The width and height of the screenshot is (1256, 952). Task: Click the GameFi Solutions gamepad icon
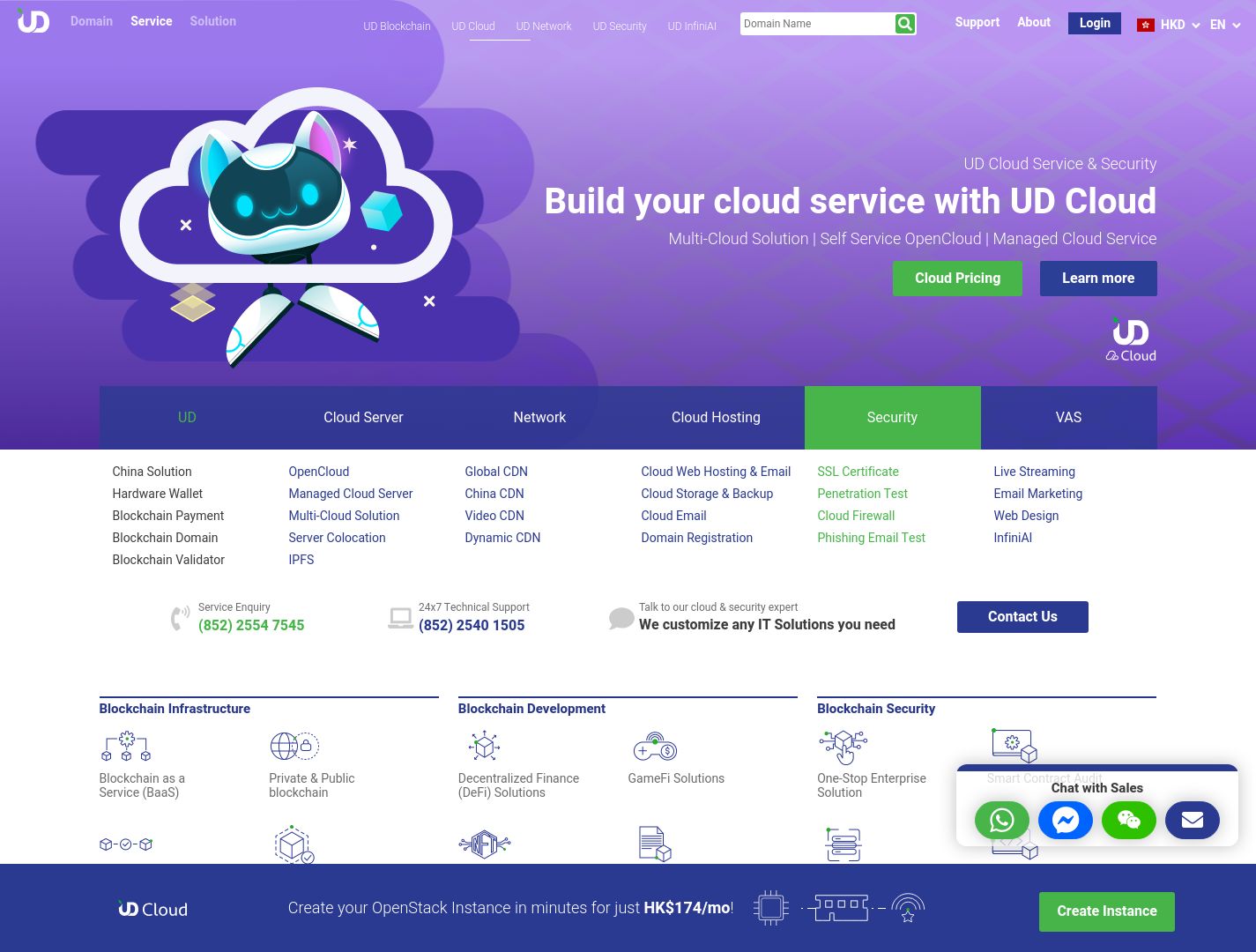pos(654,747)
